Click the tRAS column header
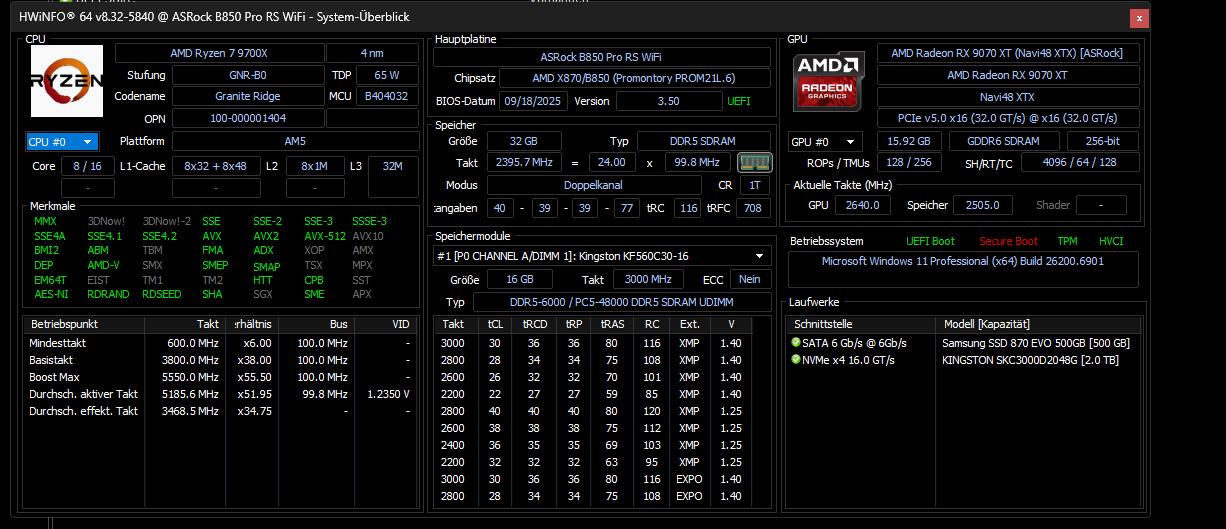Viewport: 1226px width, 529px height. coord(611,324)
